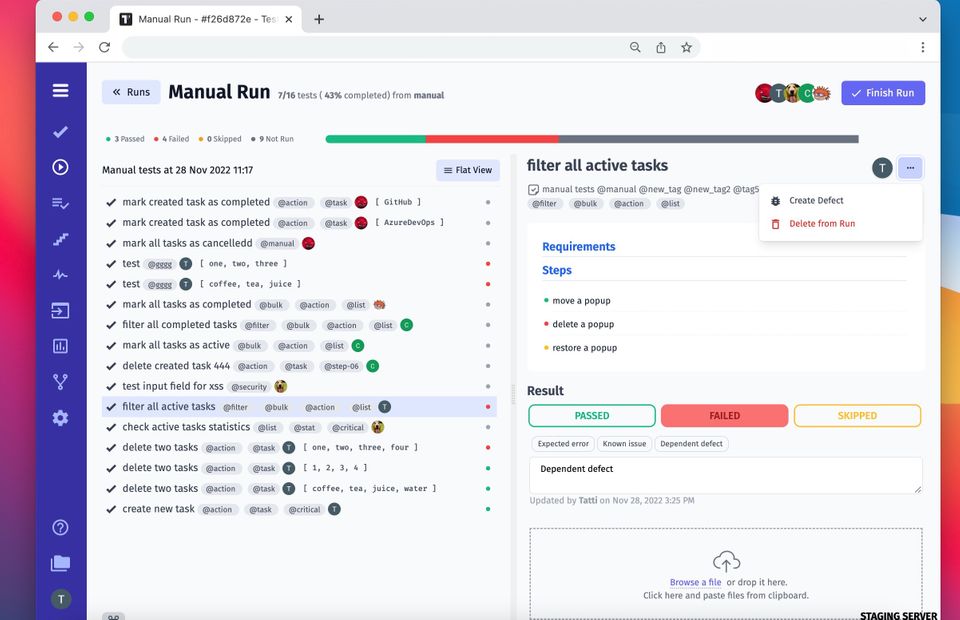The width and height of the screenshot is (960, 620).
Task: Click the 'move a popup' step
Action: (581, 301)
